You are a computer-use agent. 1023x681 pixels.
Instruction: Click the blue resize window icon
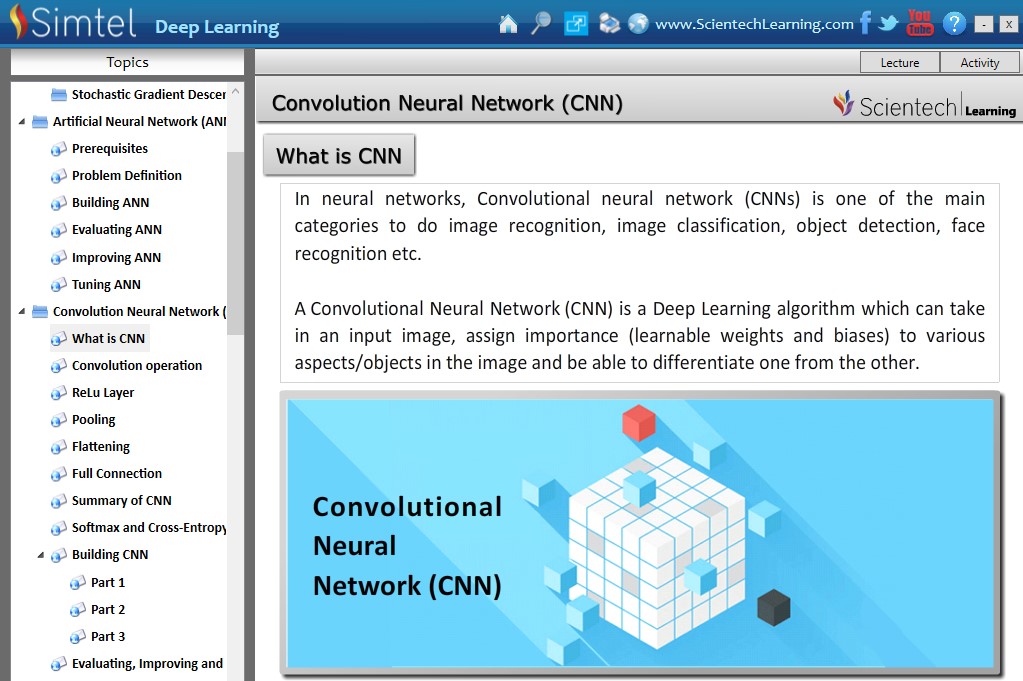tap(575, 24)
